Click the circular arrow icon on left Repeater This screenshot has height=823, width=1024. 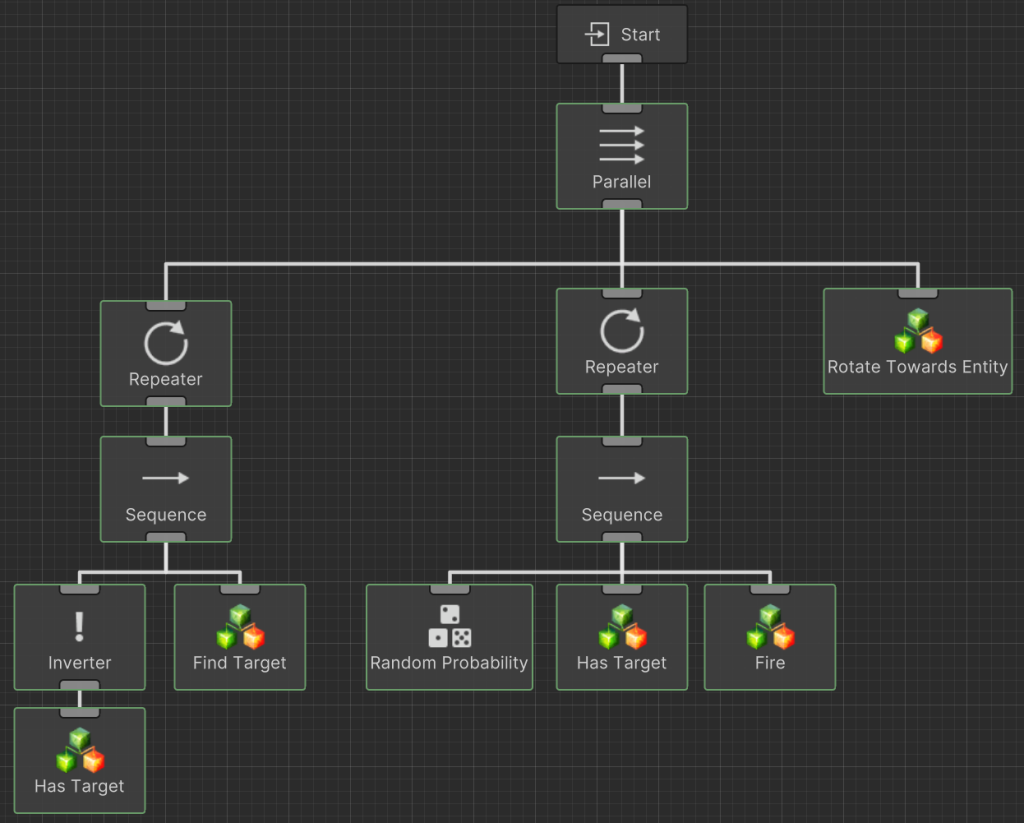tap(166, 342)
